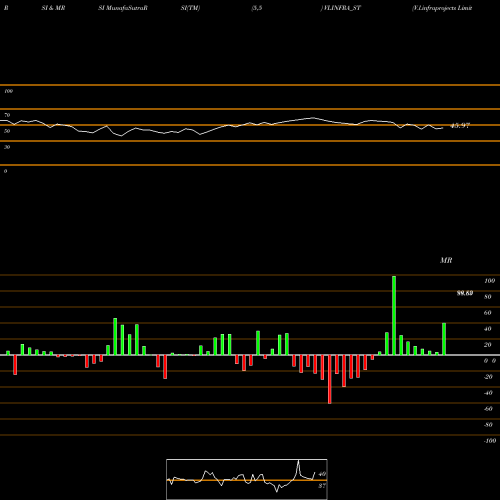
Task: Click the MR axis label -60
Action: coord(488,409)
